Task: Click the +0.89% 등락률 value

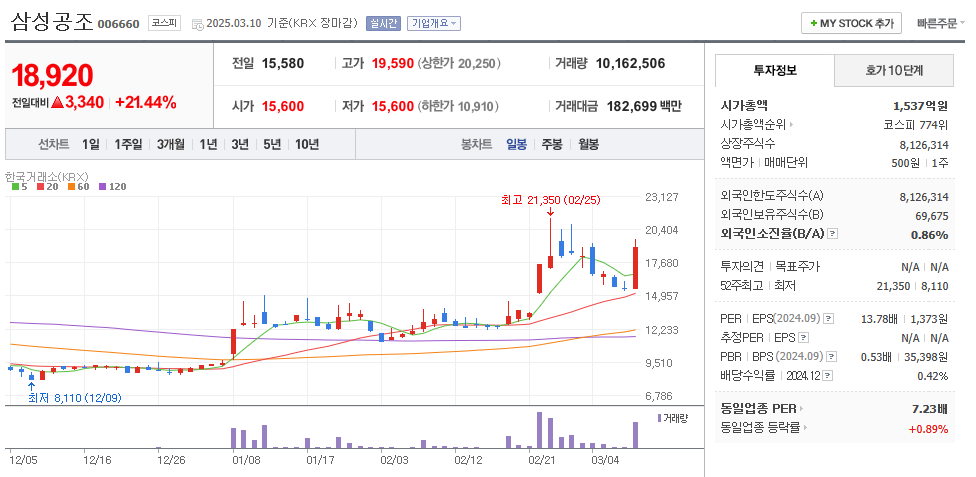Action: [928, 428]
